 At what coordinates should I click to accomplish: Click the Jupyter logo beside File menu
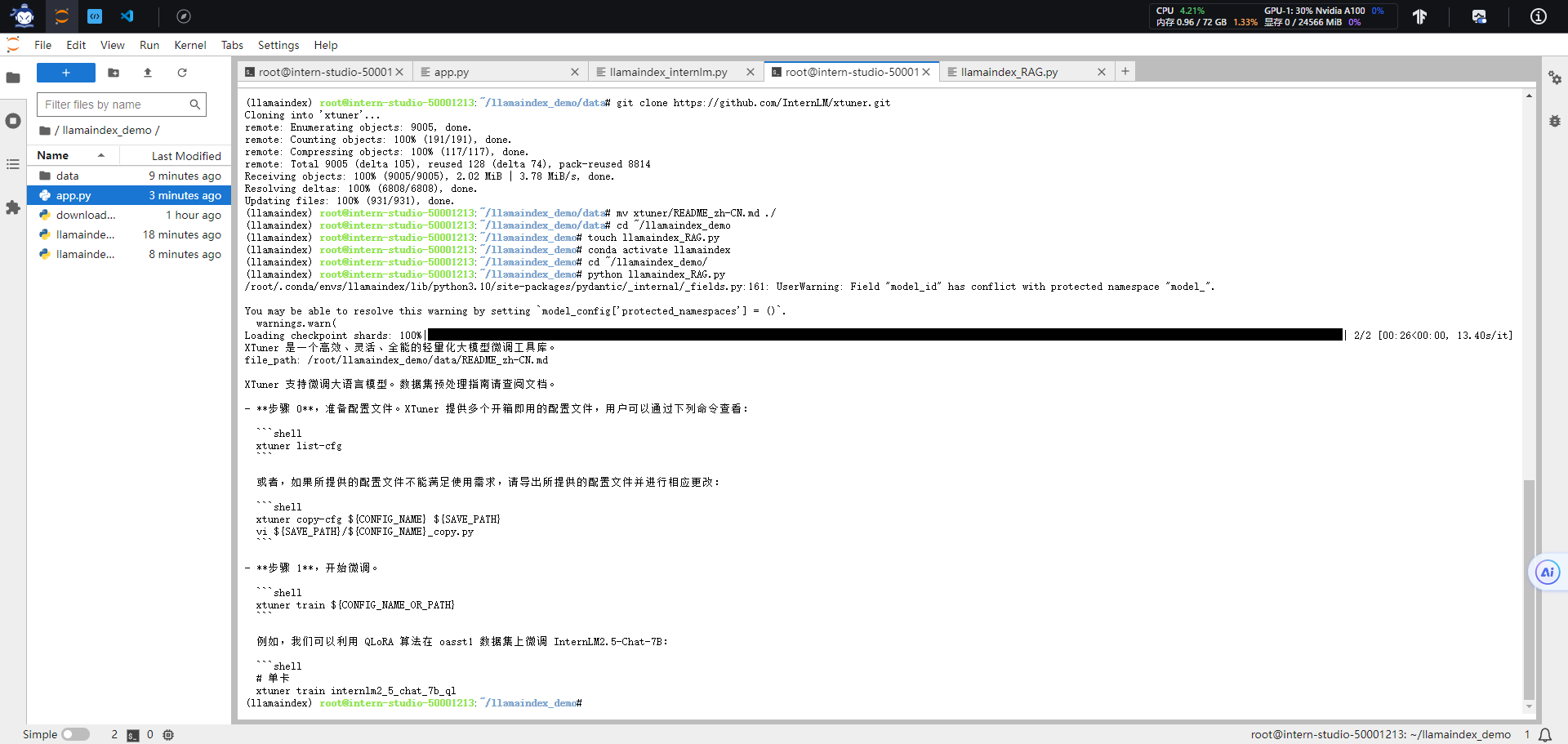click(x=13, y=44)
